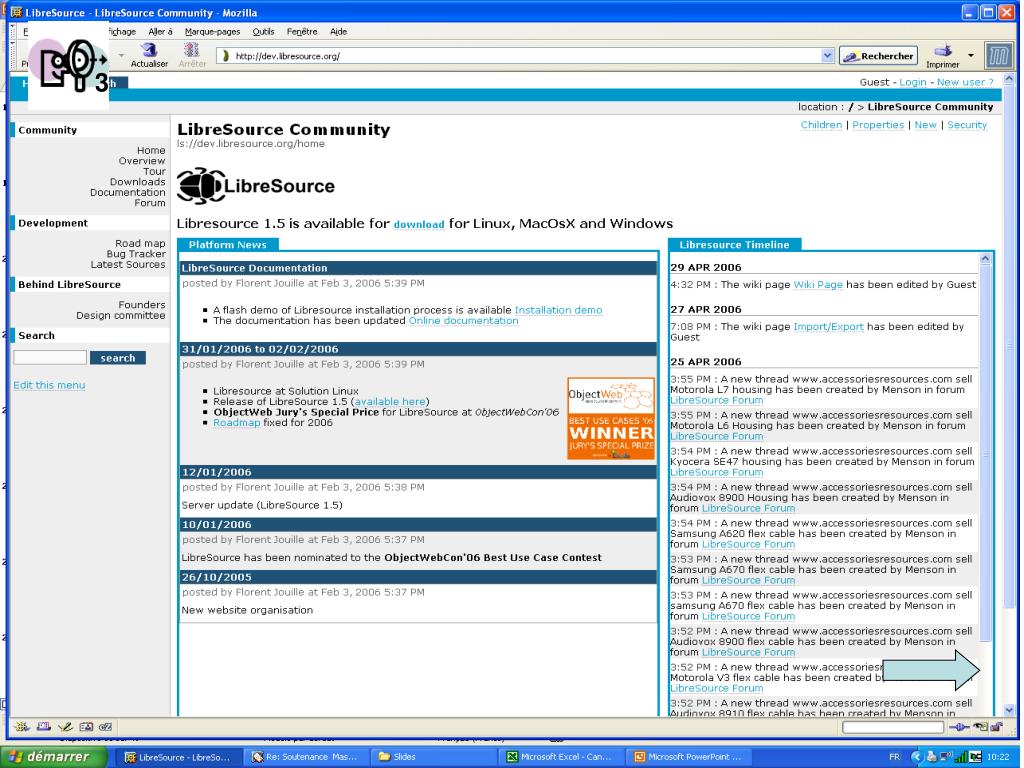Click the blue search button in sidebar
Viewport: 1024px width, 768px height.
(x=118, y=358)
